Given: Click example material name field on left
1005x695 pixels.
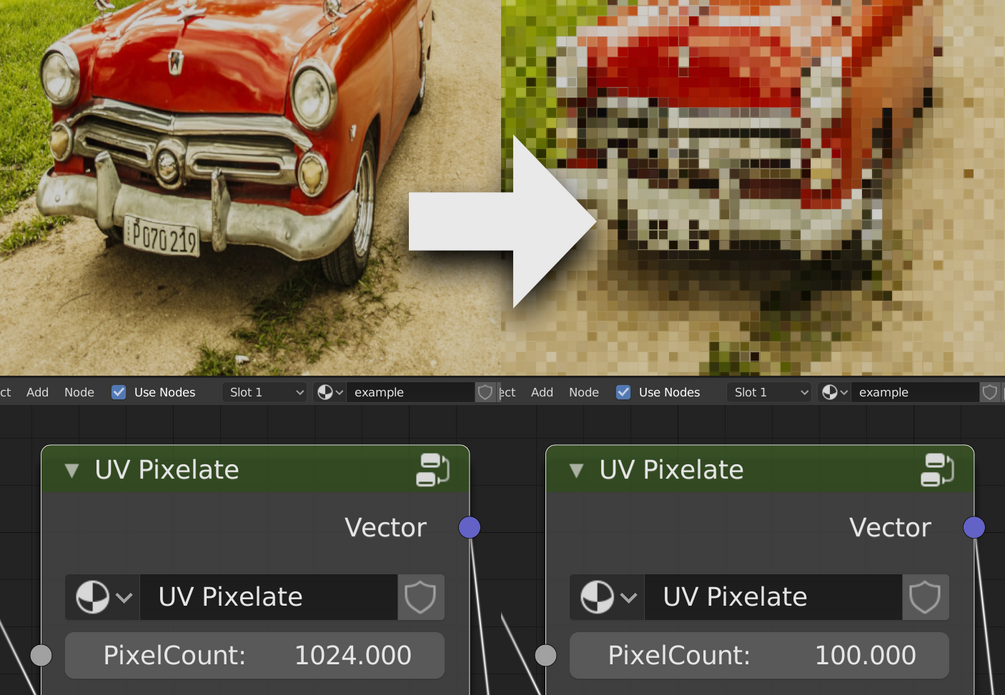Looking at the screenshot, I should pyautogui.click(x=410, y=392).
